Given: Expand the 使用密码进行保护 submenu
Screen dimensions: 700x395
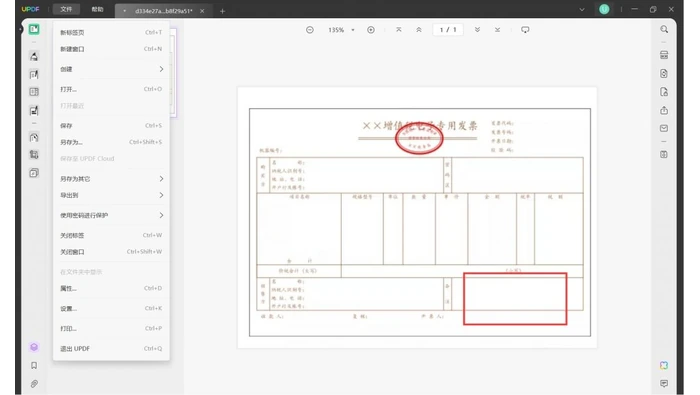Looking at the screenshot, I should (111, 215).
